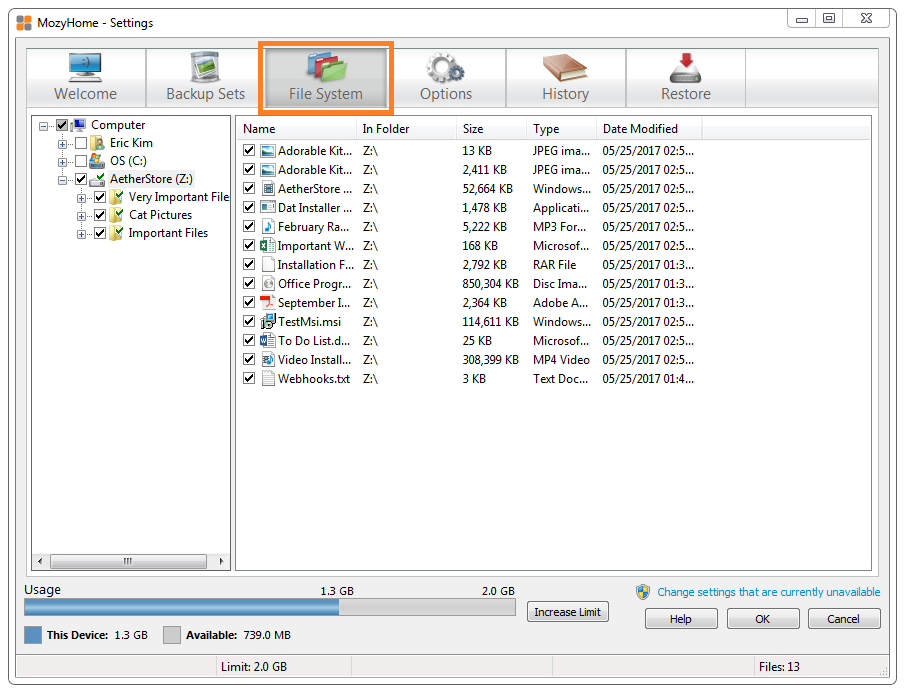Screen dimensions: 905x693
Task: Check the Eric Kim checkbox
Action: [81, 143]
